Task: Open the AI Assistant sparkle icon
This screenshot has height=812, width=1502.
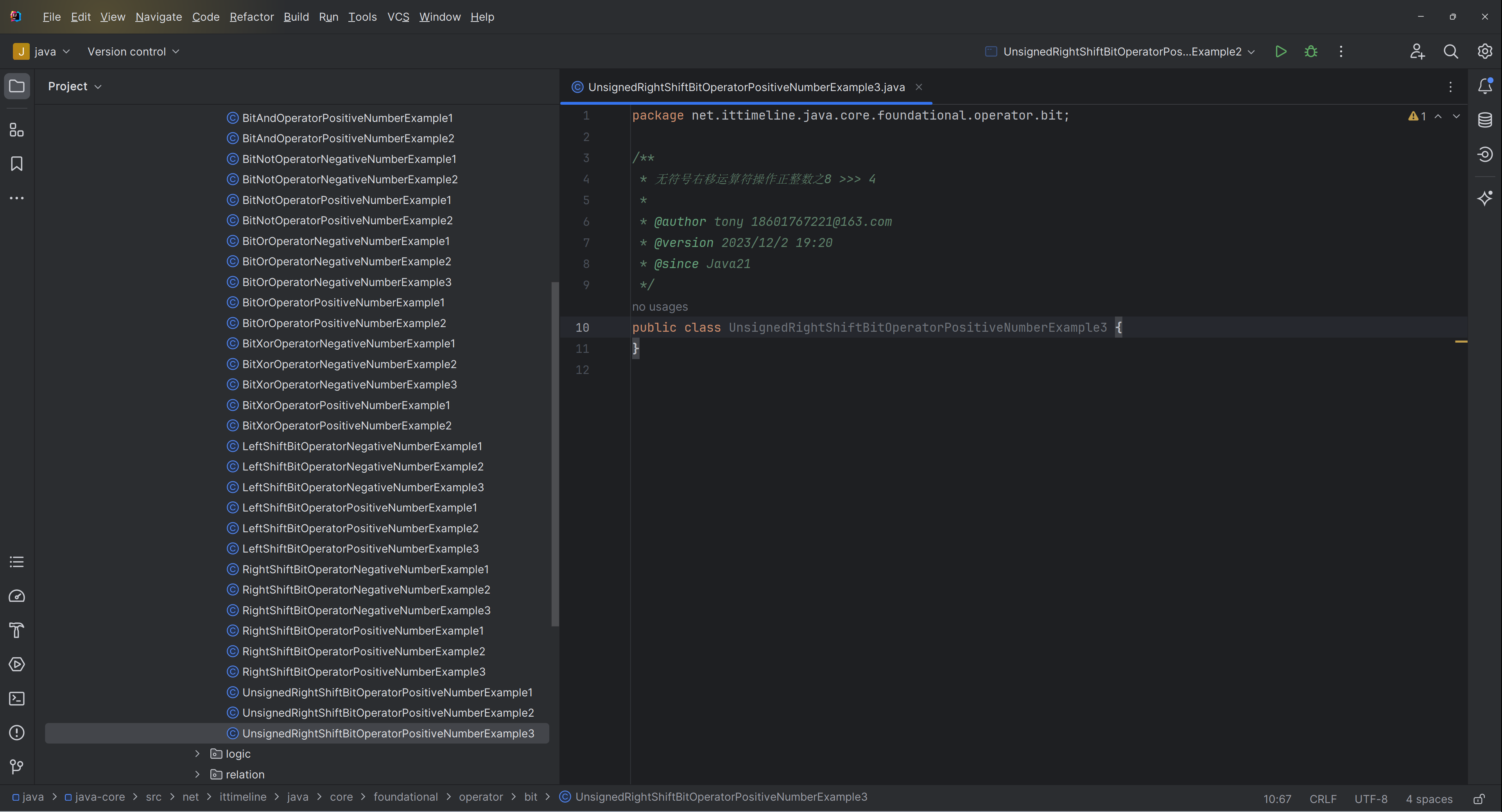Action: point(1484,198)
